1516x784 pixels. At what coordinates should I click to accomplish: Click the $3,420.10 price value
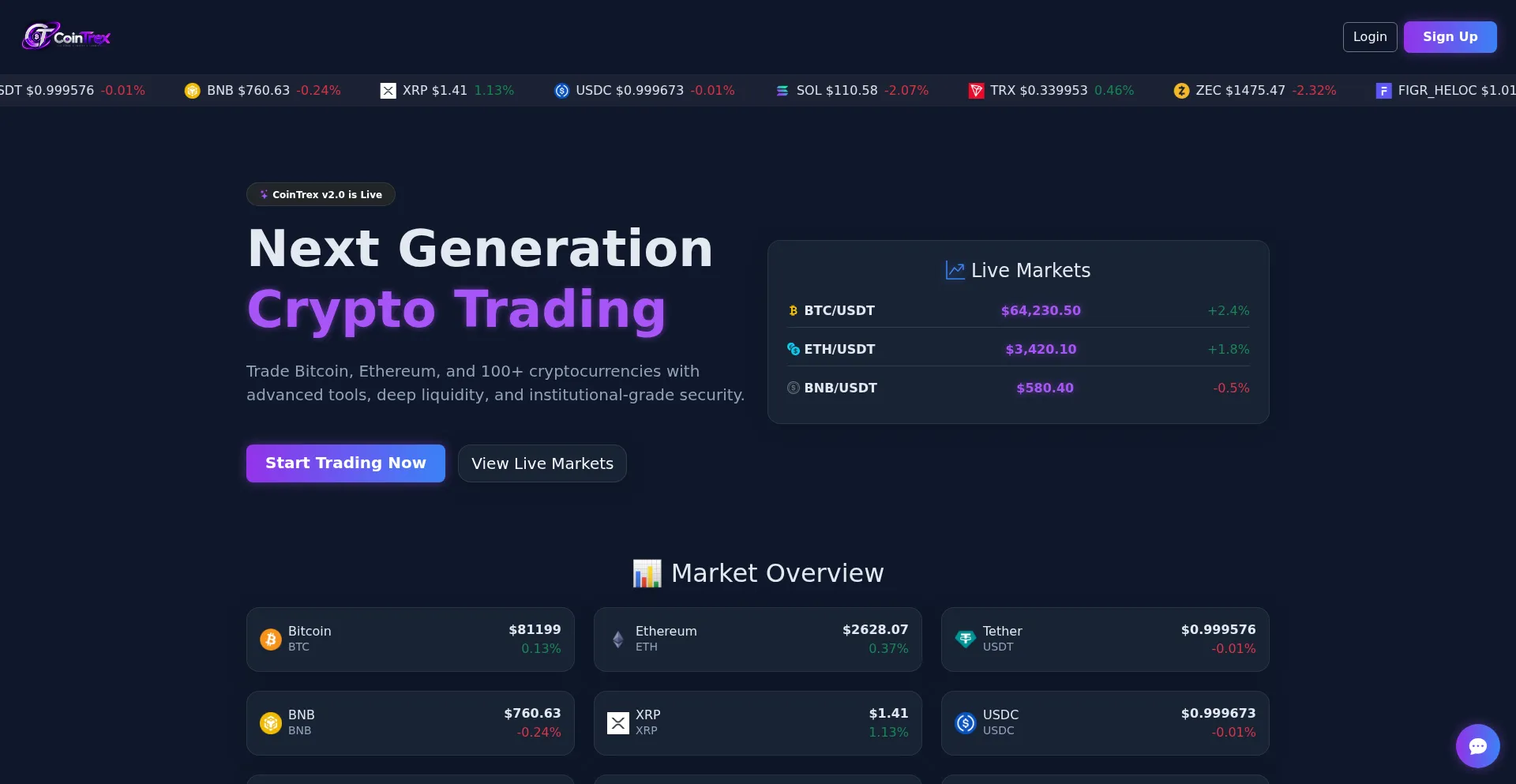tap(1041, 349)
